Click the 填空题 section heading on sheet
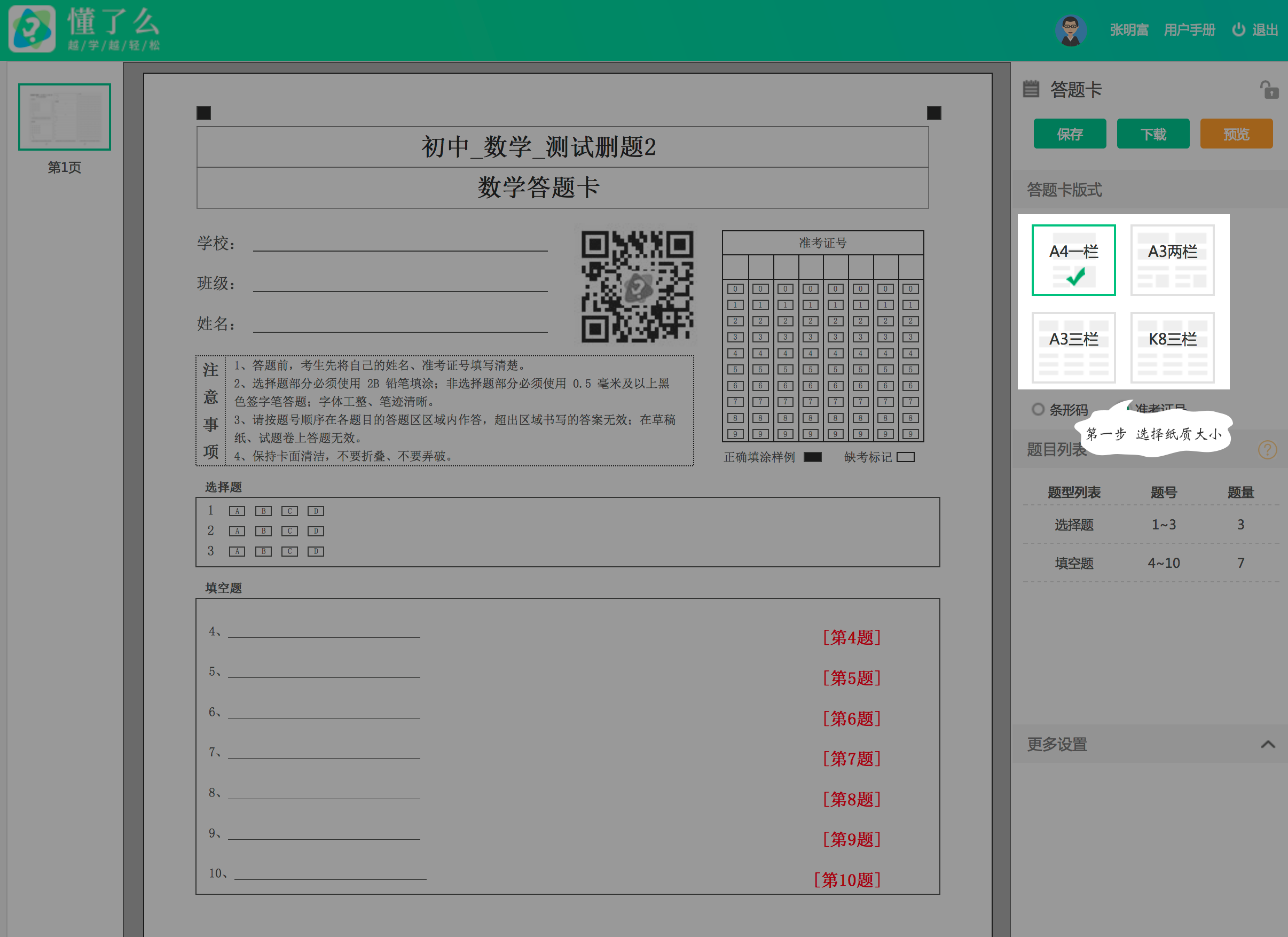1288x937 pixels. [x=223, y=588]
